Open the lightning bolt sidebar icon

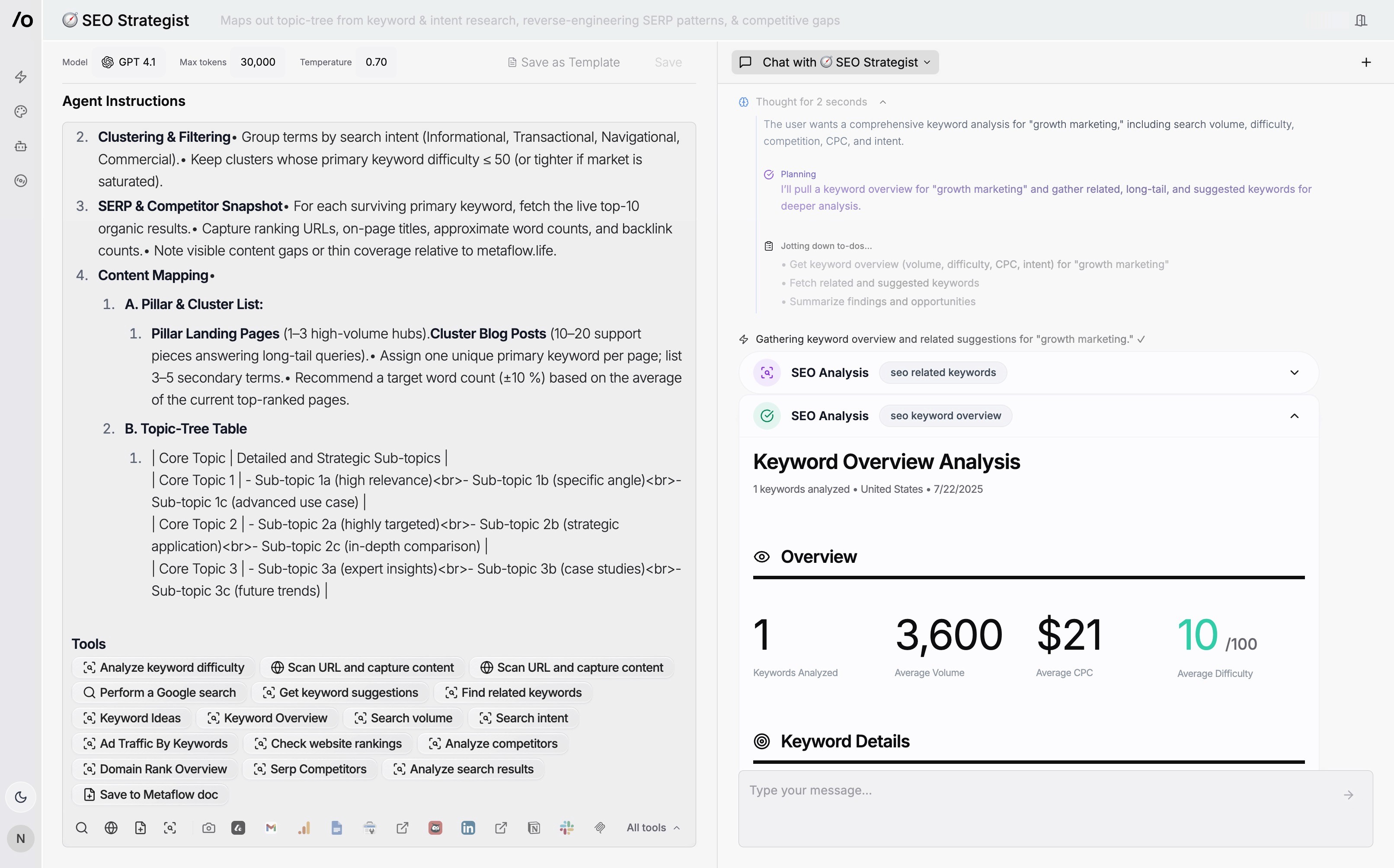[x=21, y=77]
